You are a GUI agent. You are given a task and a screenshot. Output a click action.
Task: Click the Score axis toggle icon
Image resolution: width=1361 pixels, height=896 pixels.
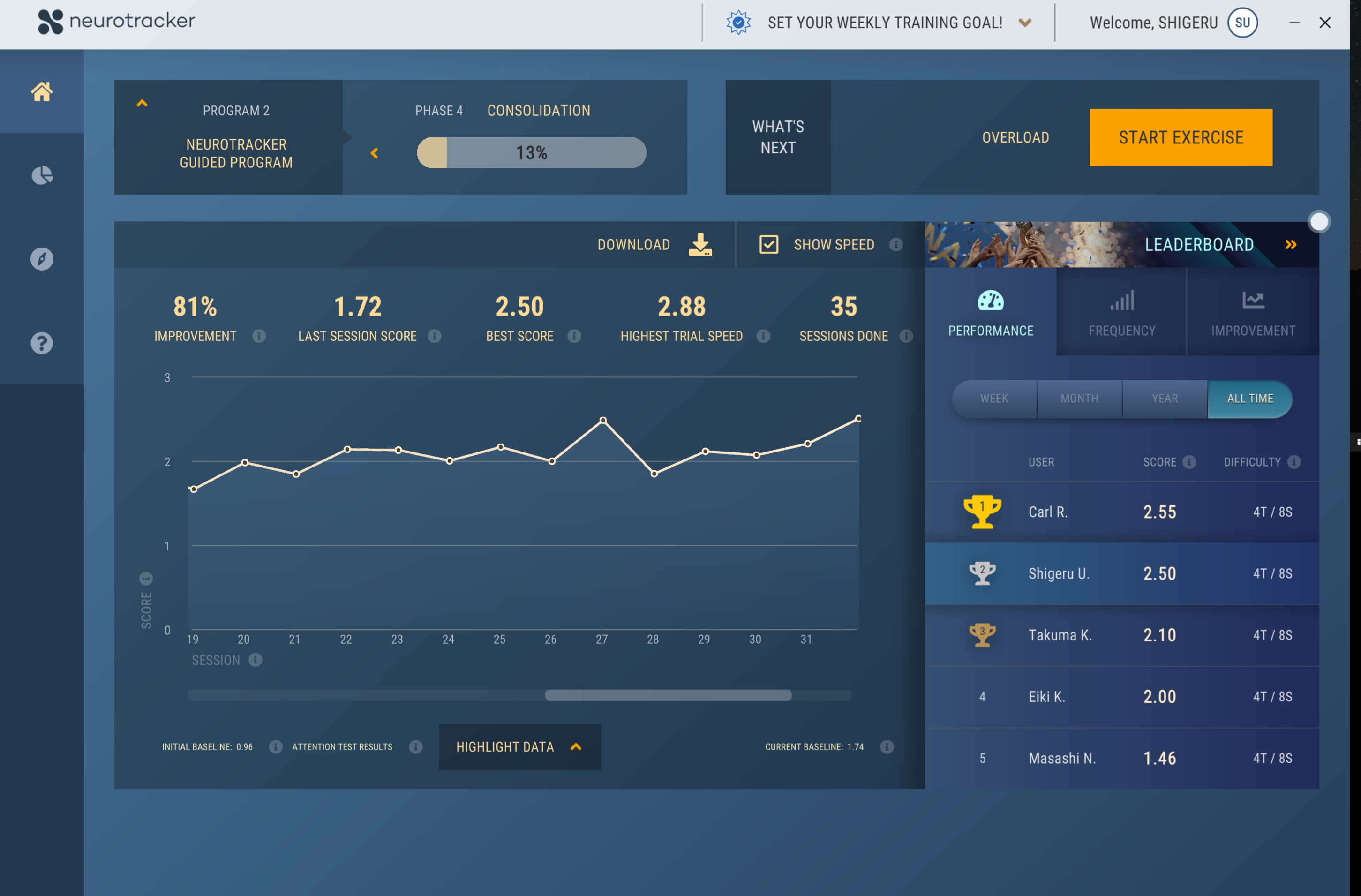(x=146, y=579)
